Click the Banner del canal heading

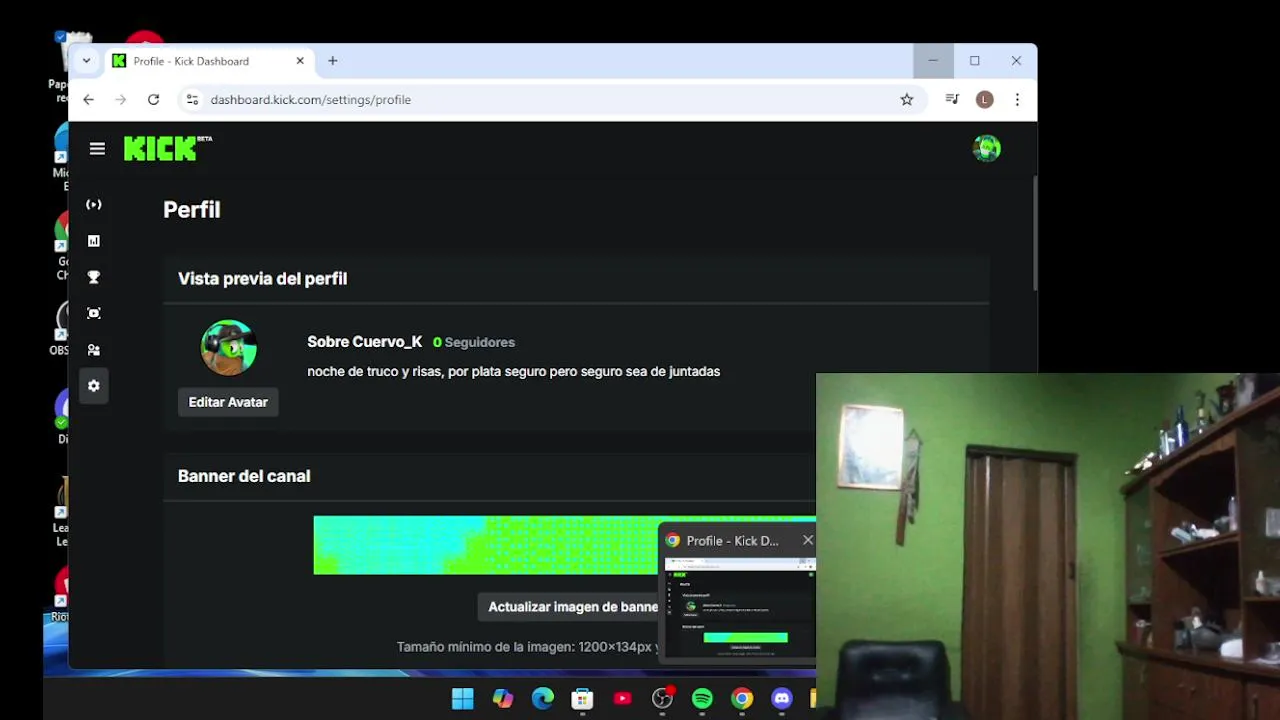coord(244,476)
